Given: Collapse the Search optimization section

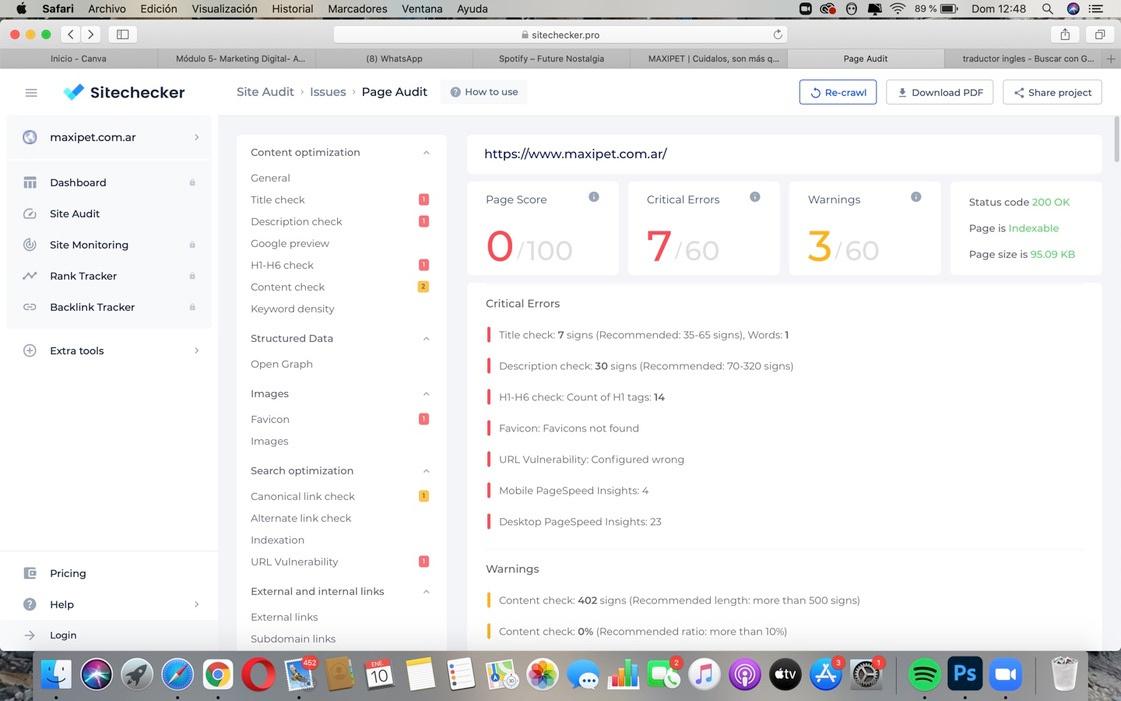Looking at the screenshot, I should click(x=426, y=471).
